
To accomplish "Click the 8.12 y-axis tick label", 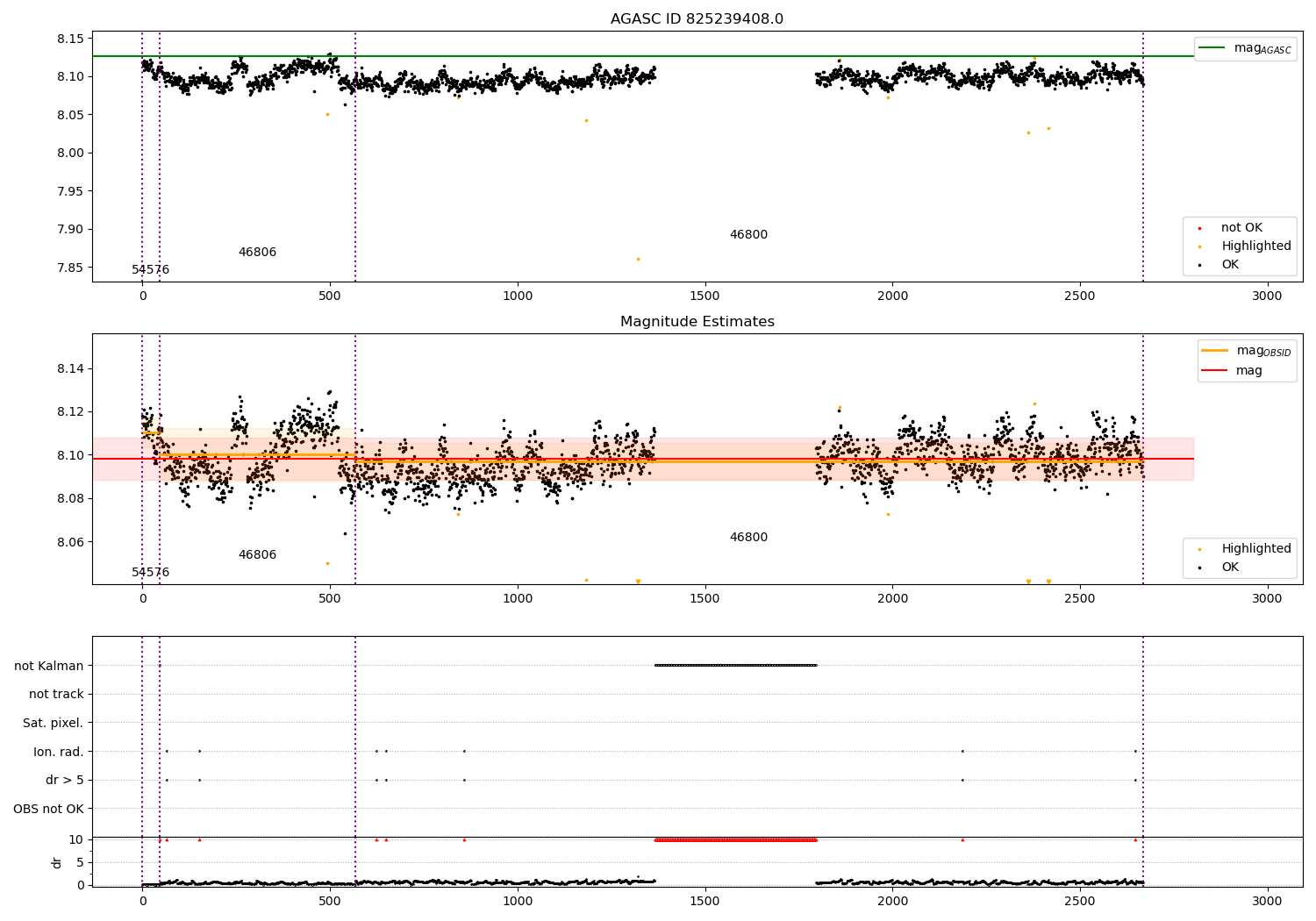I will pos(71,412).
